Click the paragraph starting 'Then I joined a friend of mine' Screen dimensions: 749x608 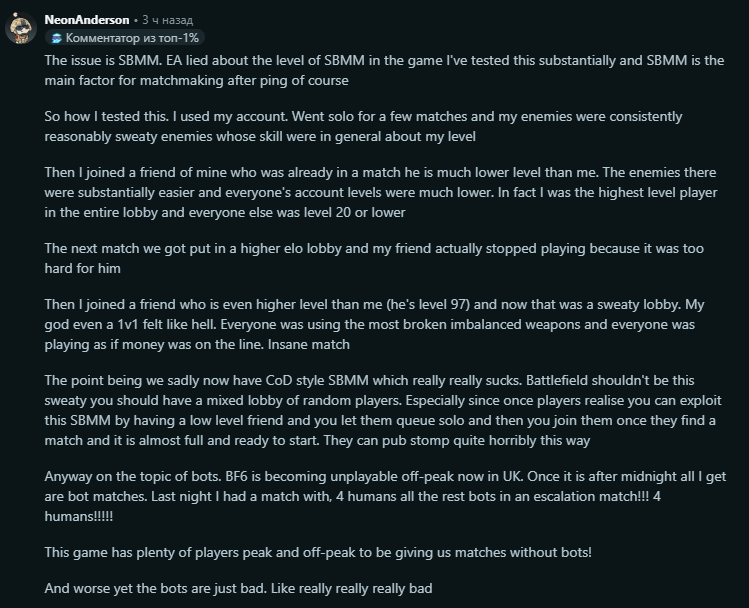click(381, 192)
